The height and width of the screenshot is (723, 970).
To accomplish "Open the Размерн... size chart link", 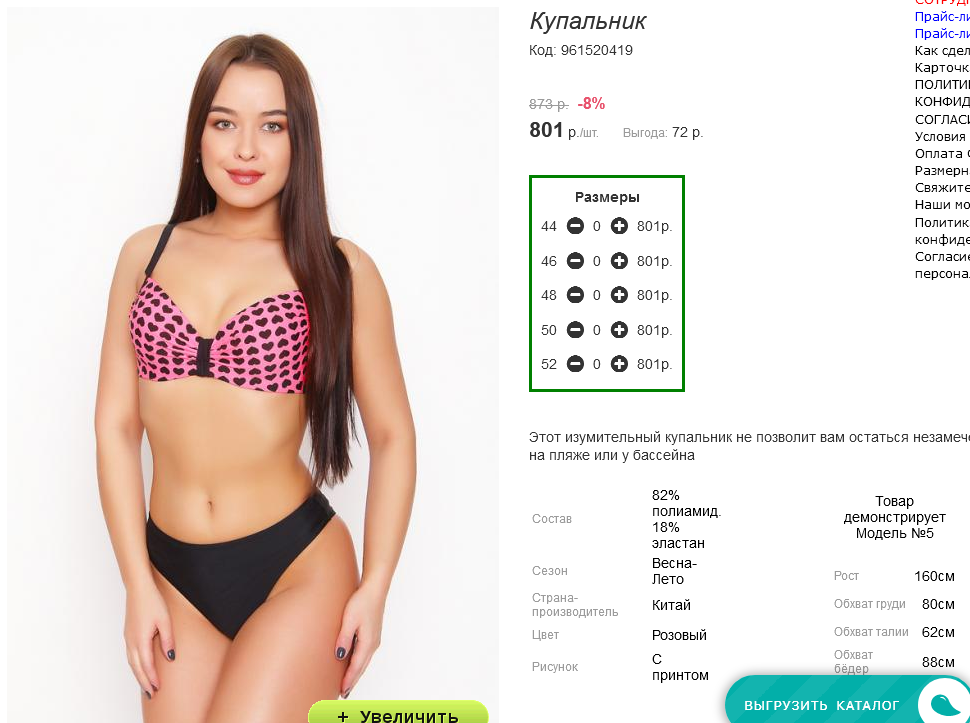I will tap(942, 170).
